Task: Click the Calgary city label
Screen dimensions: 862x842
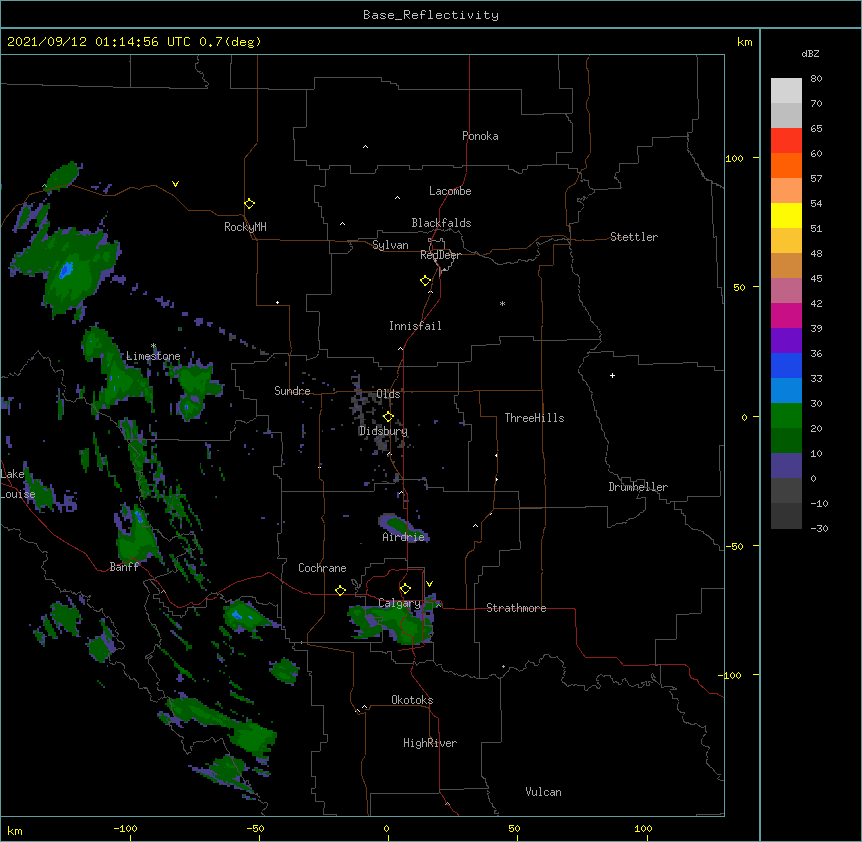Action: coord(399,603)
